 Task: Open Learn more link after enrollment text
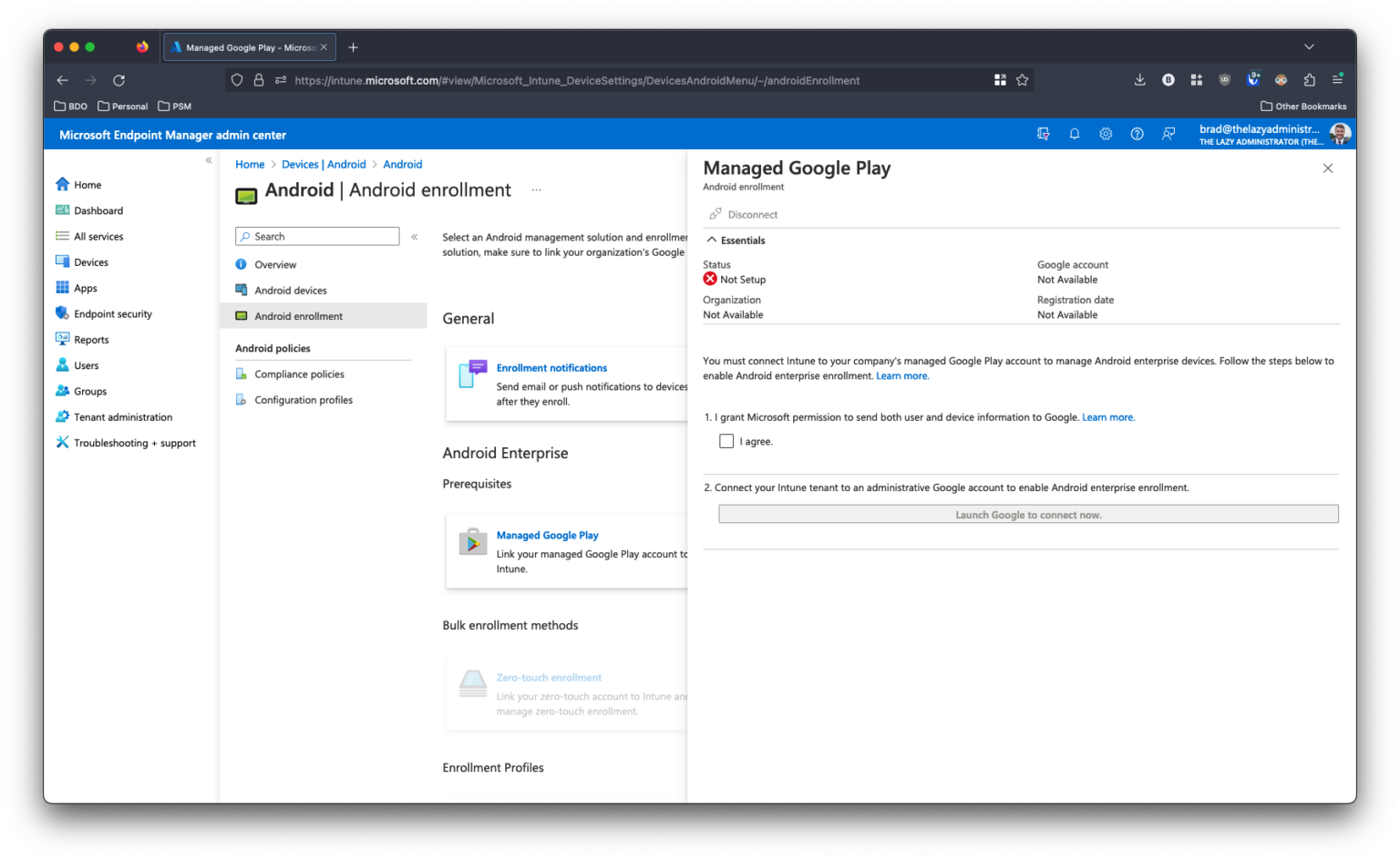pyautogui.click(x=902, y=376)
